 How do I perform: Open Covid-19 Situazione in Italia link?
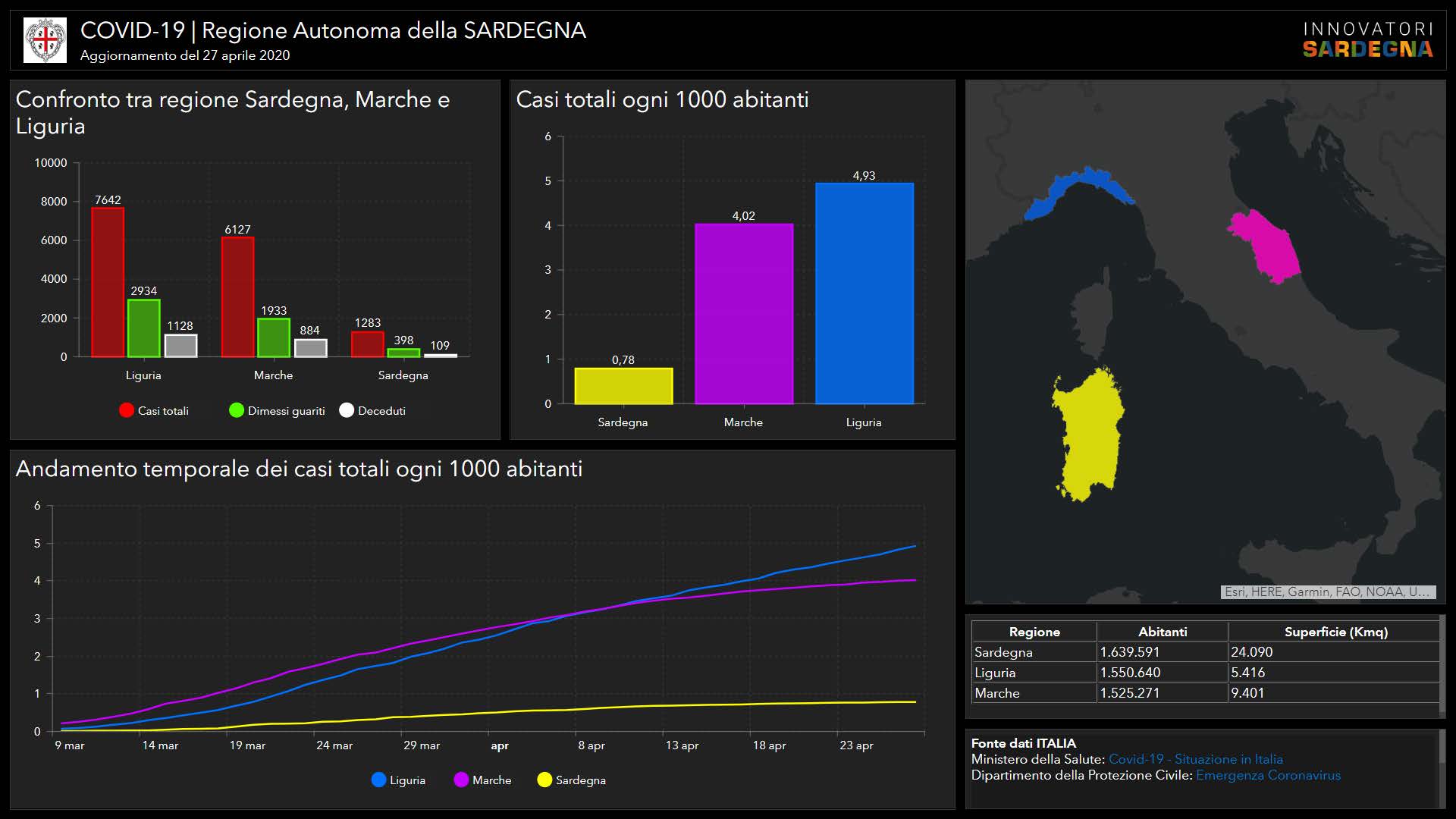pos(1195,759)
